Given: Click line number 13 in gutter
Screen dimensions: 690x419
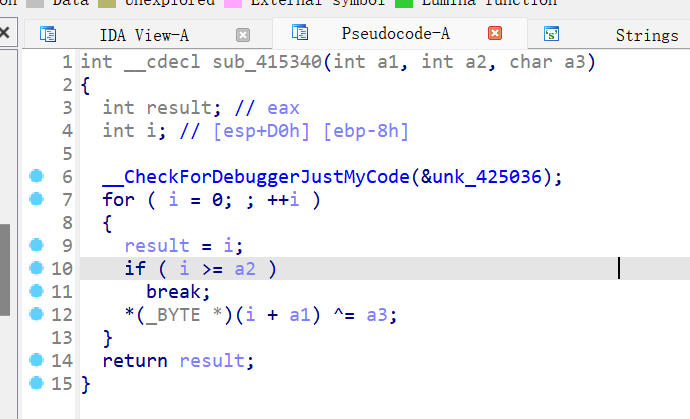Looking at the screenshot, I should pos(62,338).
